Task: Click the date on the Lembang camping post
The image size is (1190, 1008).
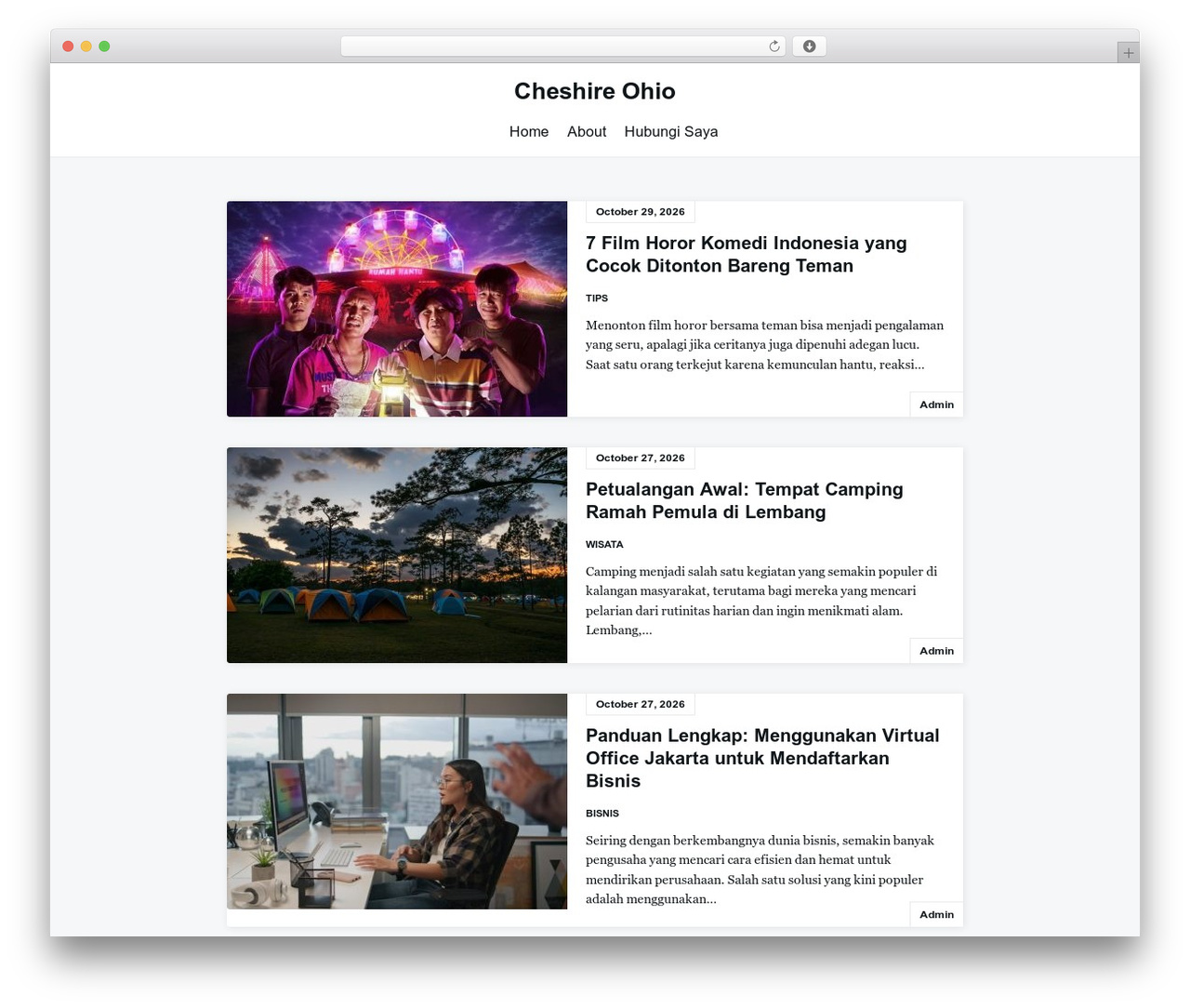Action: (x=641, y=458)
